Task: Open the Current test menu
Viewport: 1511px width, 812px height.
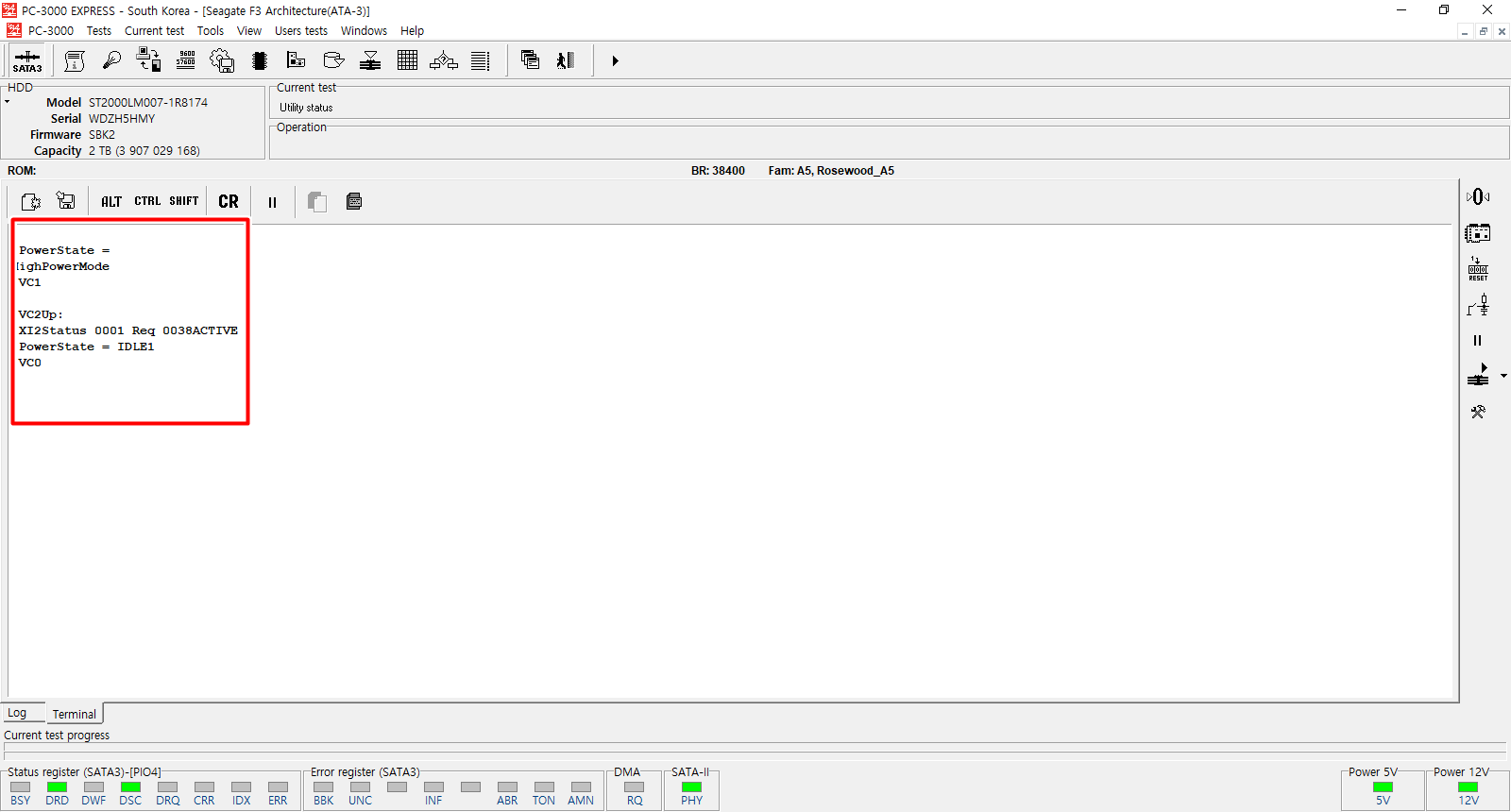Action: 155,31
